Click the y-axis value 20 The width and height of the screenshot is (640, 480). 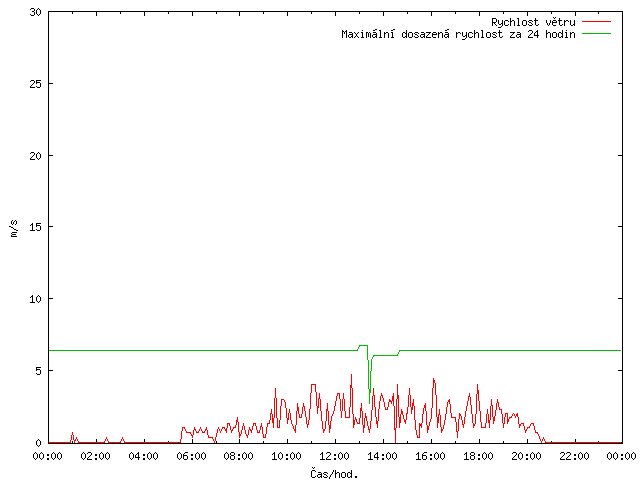36,156
